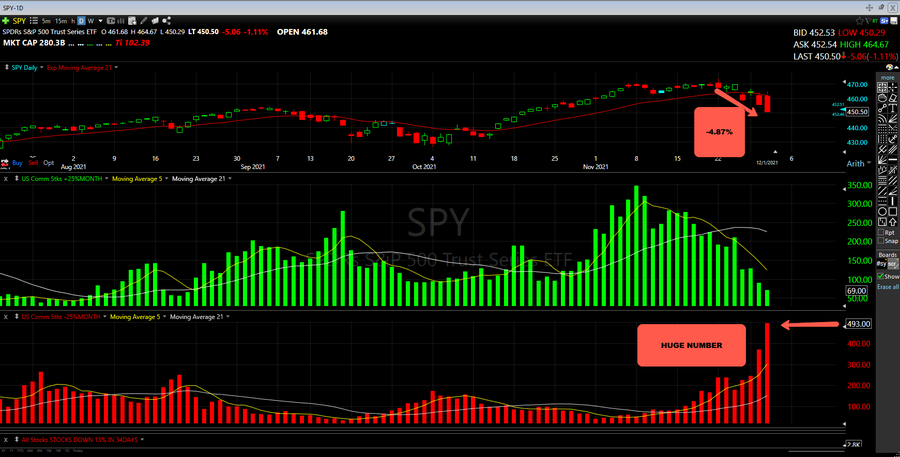Select the pointer grid drawing tool

coord(882,87)
